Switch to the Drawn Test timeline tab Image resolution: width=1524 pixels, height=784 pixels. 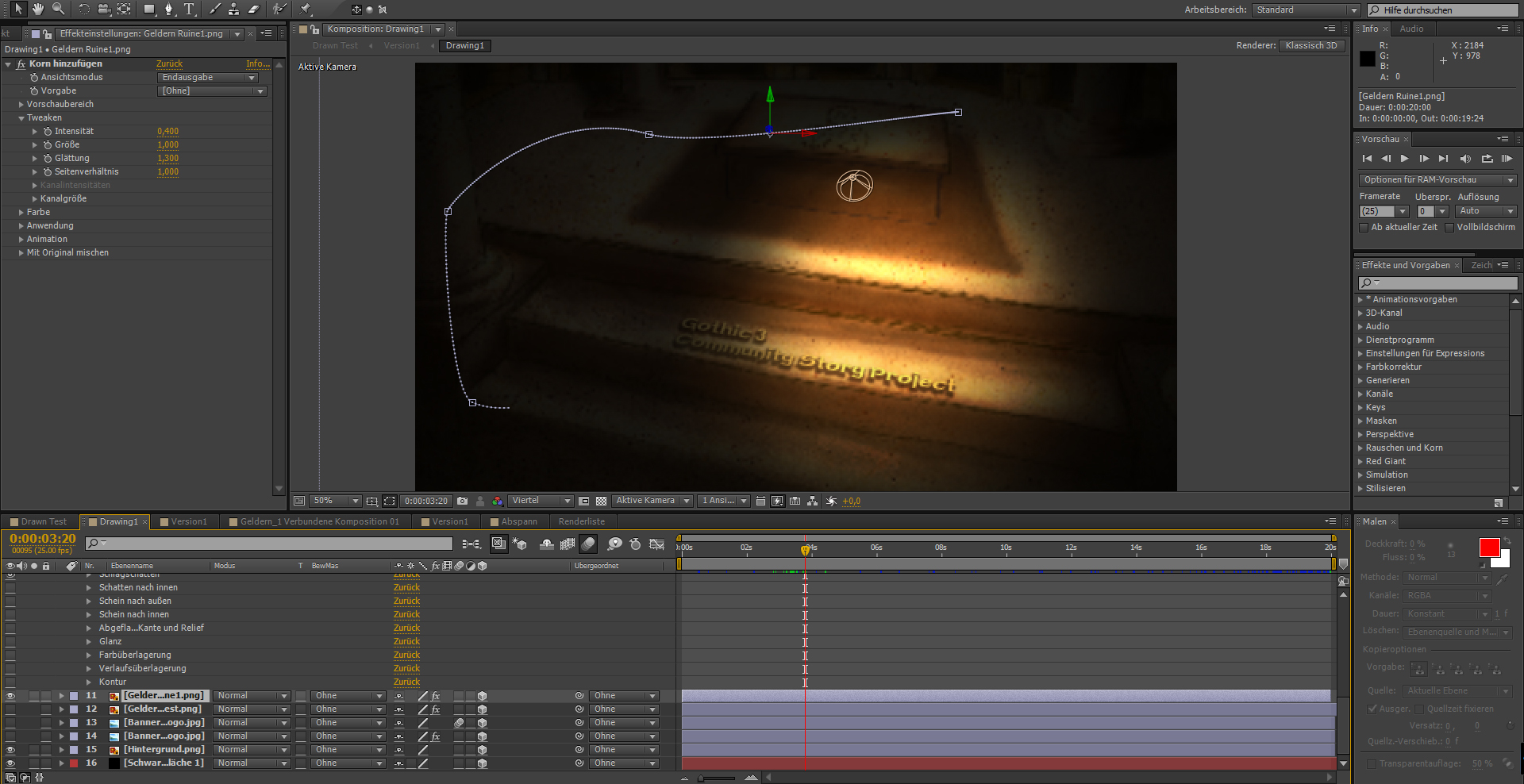(x=44, y=521)
